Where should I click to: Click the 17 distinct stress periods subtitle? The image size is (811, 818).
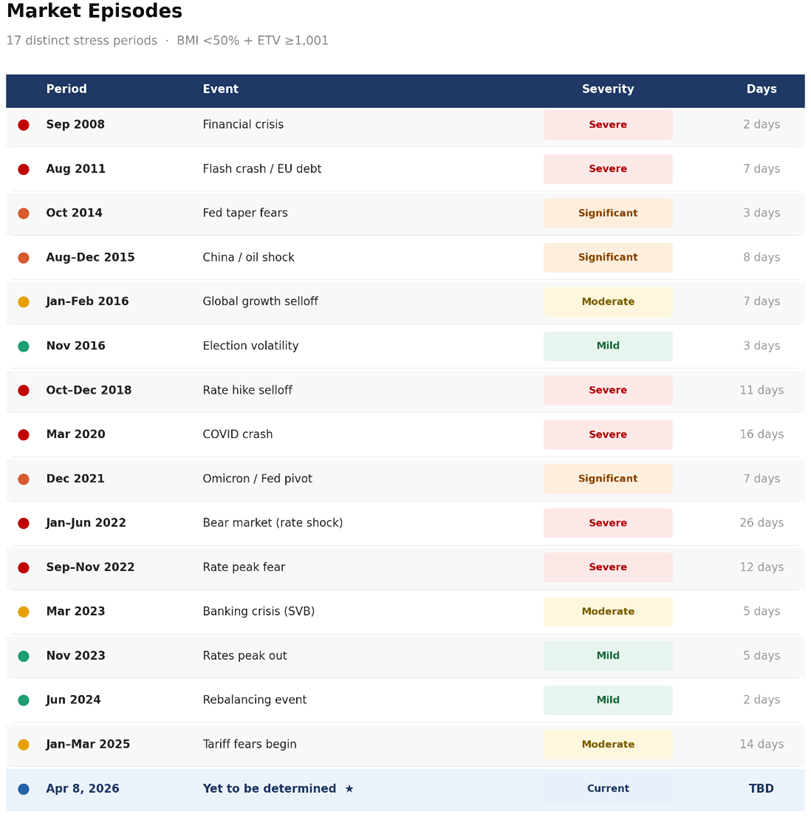point(84,42)
